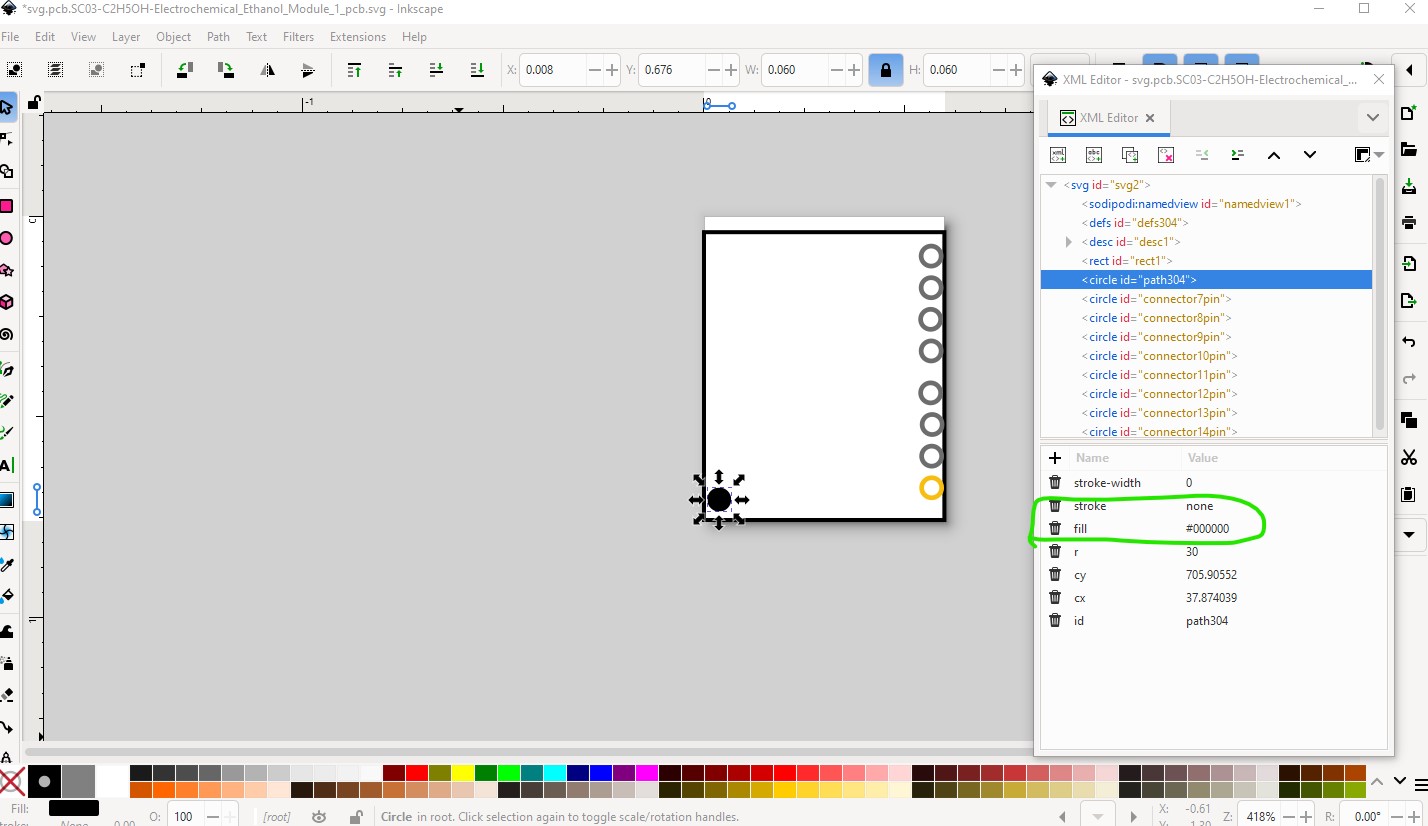
Task: Delete the fill attribute with trash icon
Action: pyautogui.click(x=1054, y=529)
